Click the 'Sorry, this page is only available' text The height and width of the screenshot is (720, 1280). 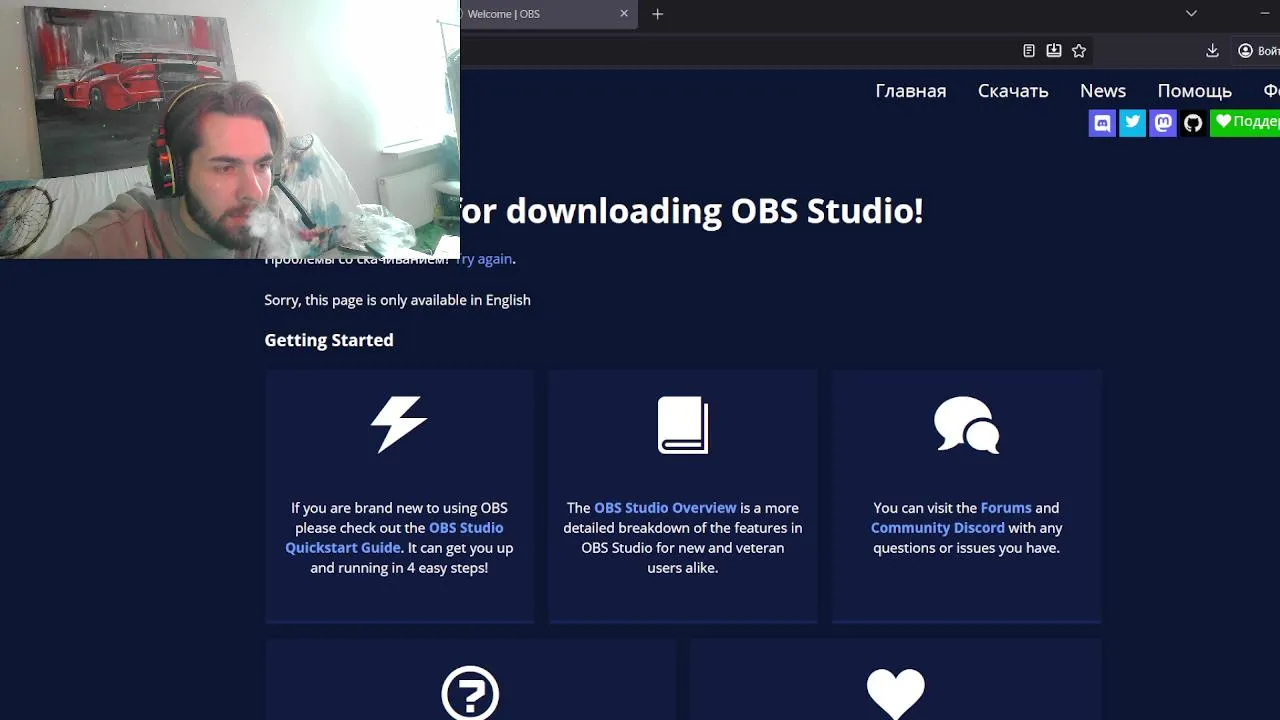(x=397, y=300)
